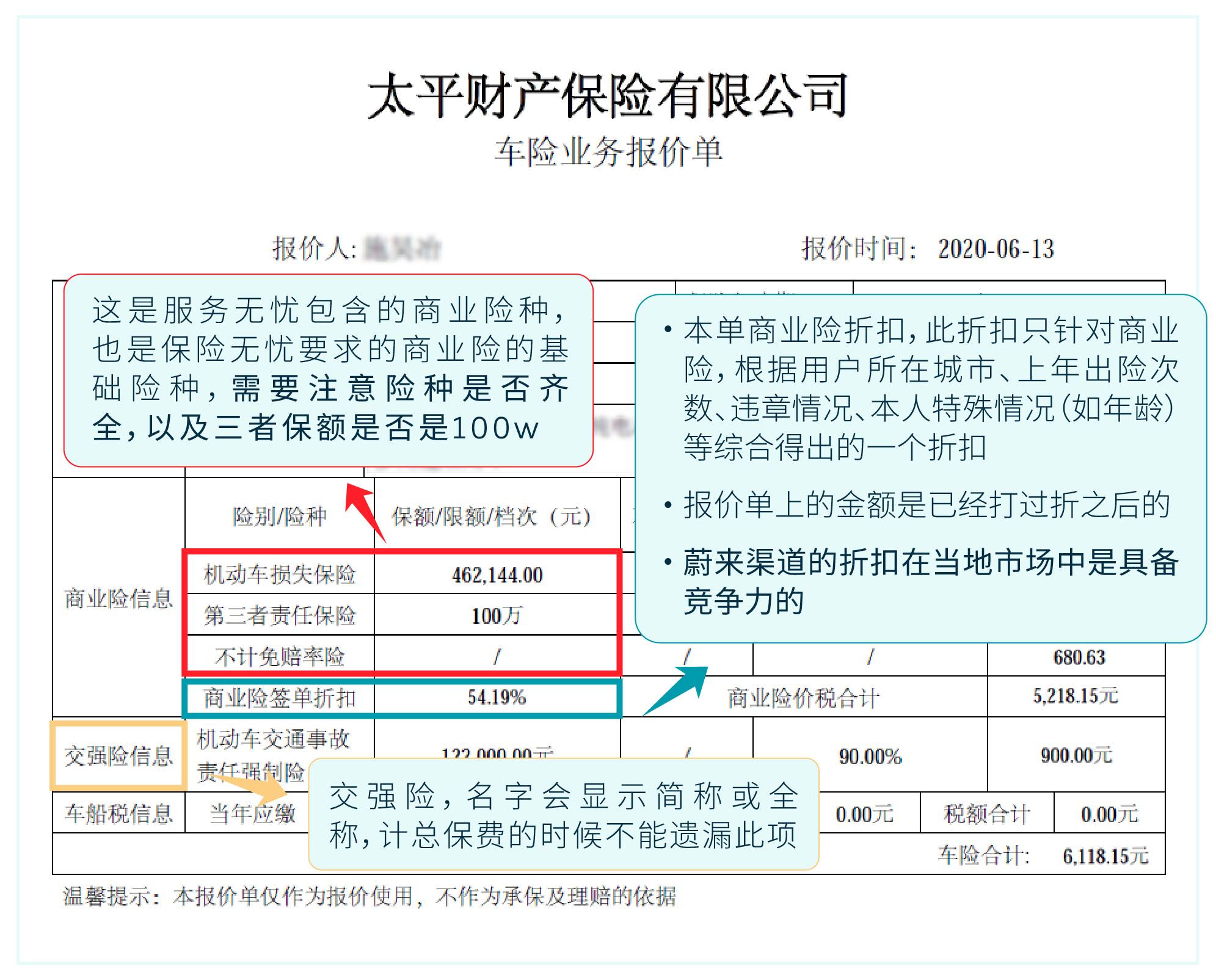Viewport: 1216px width, 980px height.
Task: Click the yellow-bordered callout about 交强险
Action: coord(563,814)
